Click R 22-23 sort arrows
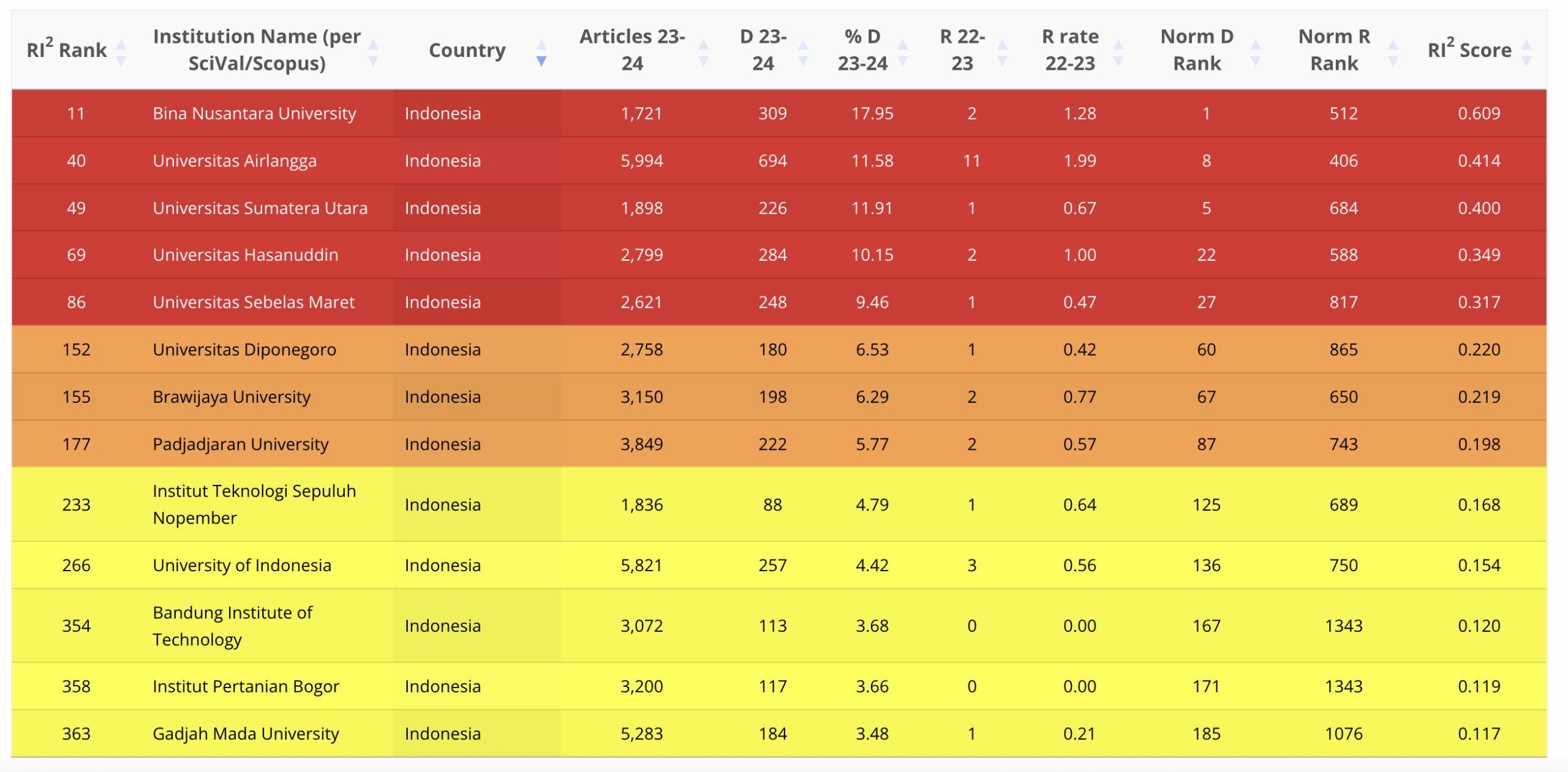The image size is (1568, 772). click(x=1002, y=53)
